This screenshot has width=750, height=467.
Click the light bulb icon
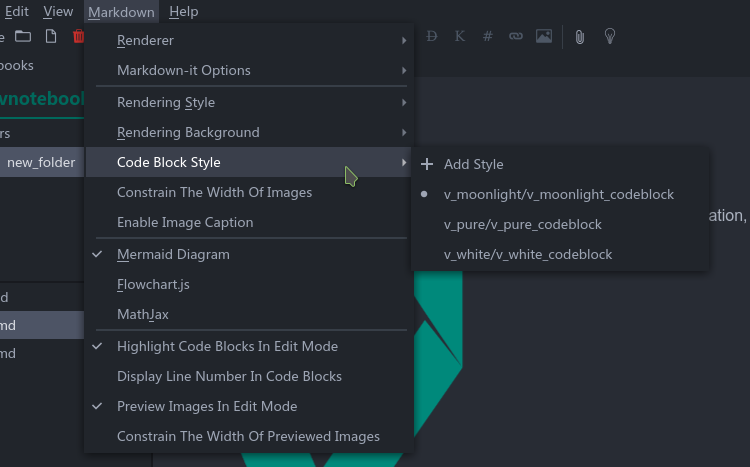609,36
